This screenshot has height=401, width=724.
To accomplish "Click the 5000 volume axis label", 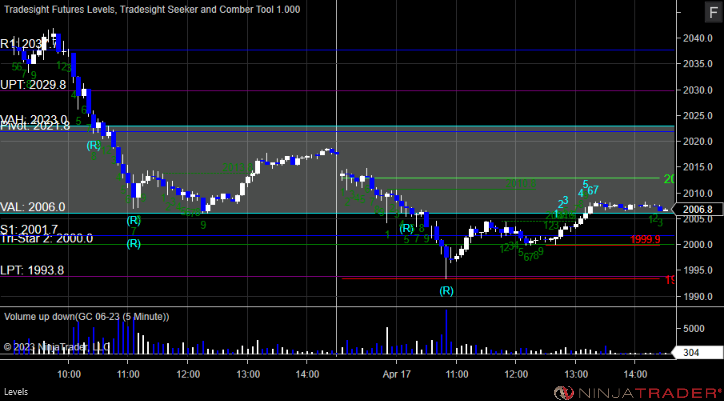I will 693,329.
